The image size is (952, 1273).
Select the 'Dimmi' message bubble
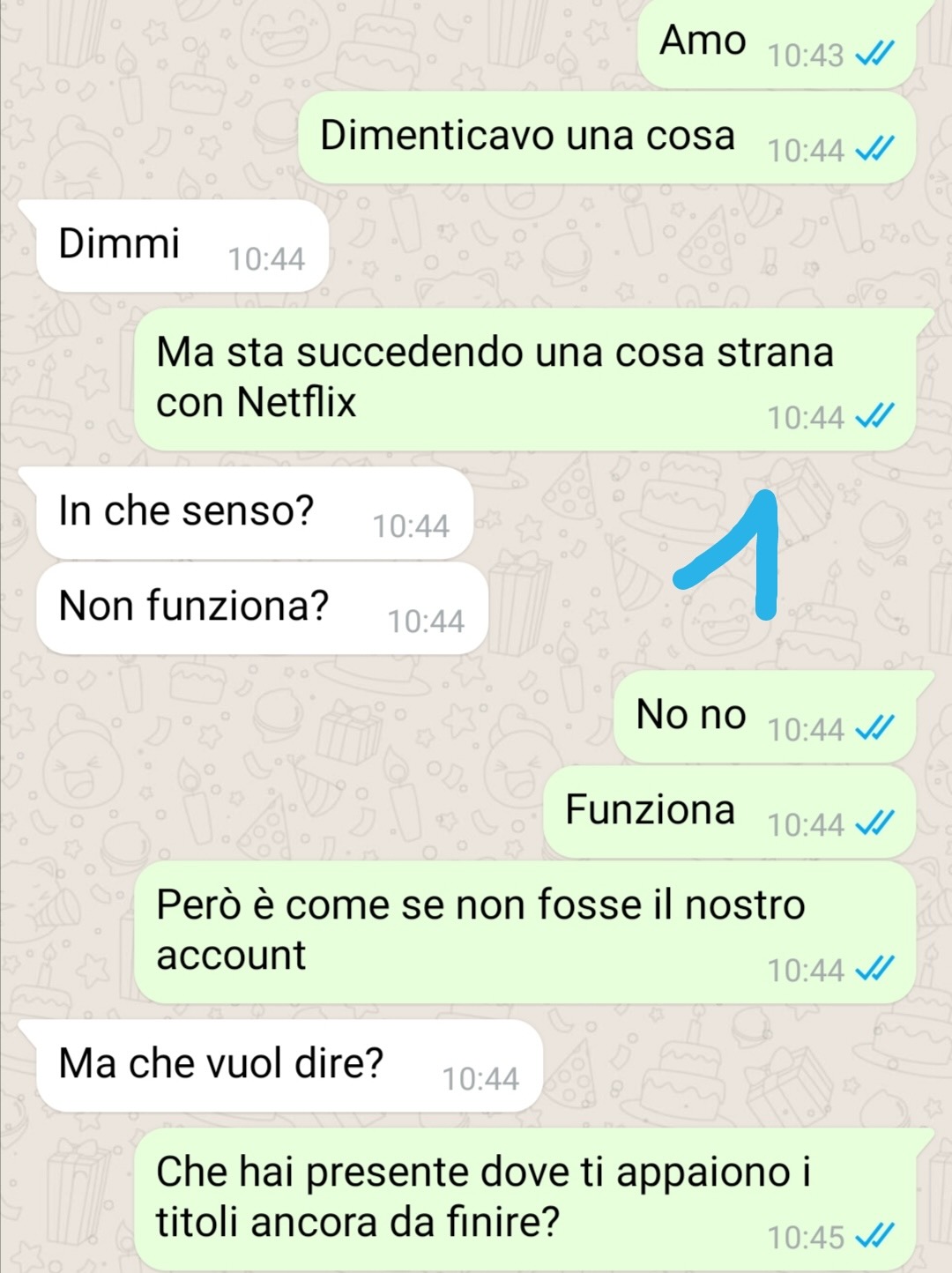coord(182,245)
